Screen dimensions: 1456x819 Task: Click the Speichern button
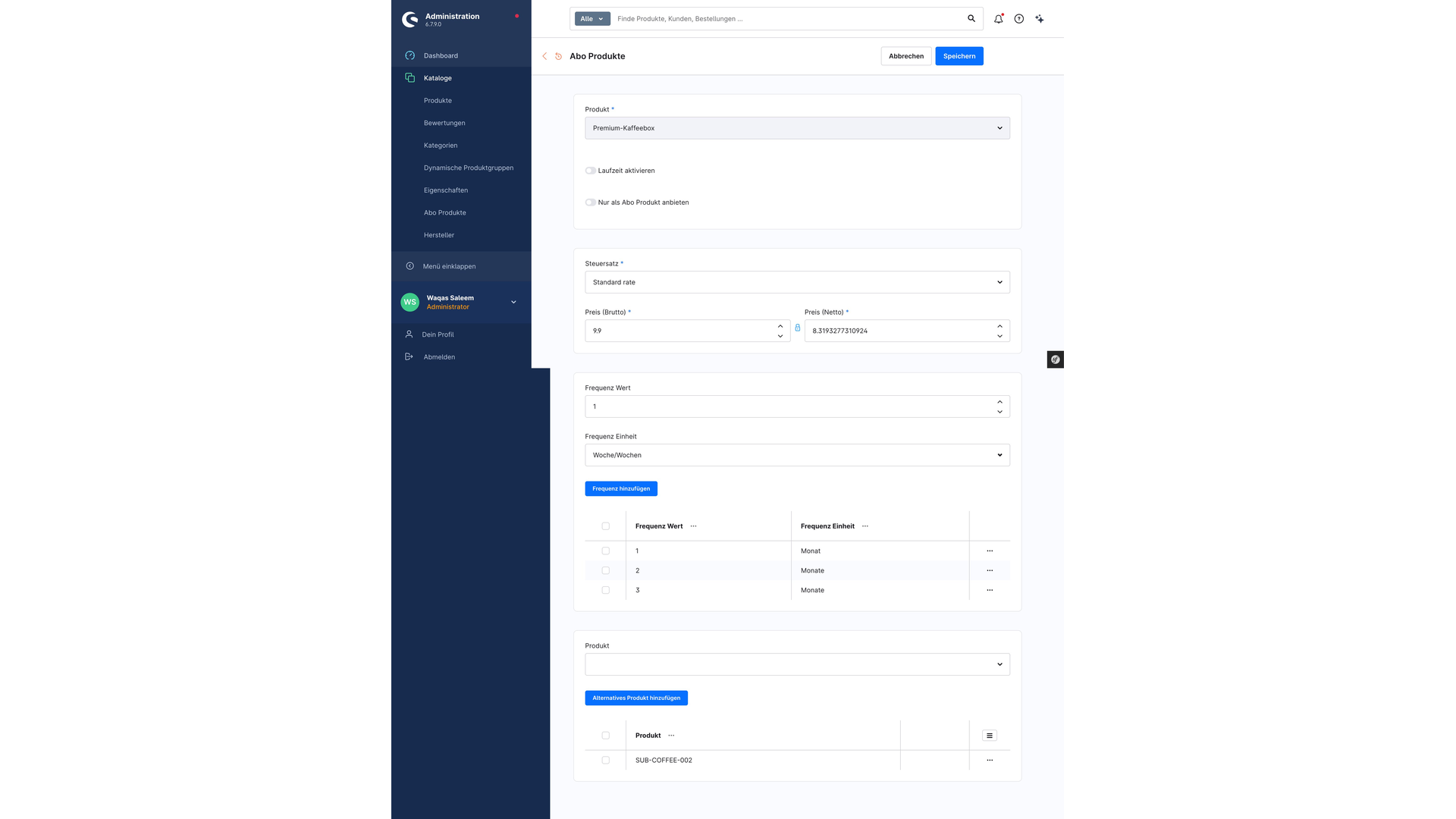pos(959,56)
